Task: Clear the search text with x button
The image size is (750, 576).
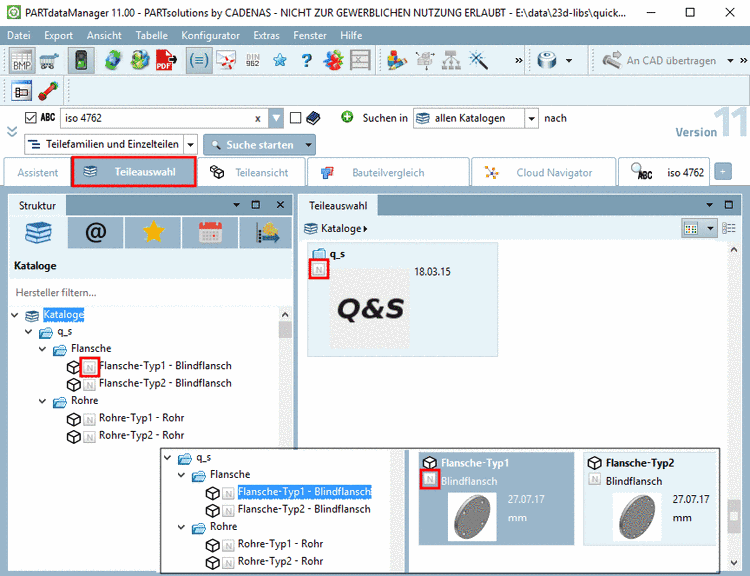Action: [258, 119]
